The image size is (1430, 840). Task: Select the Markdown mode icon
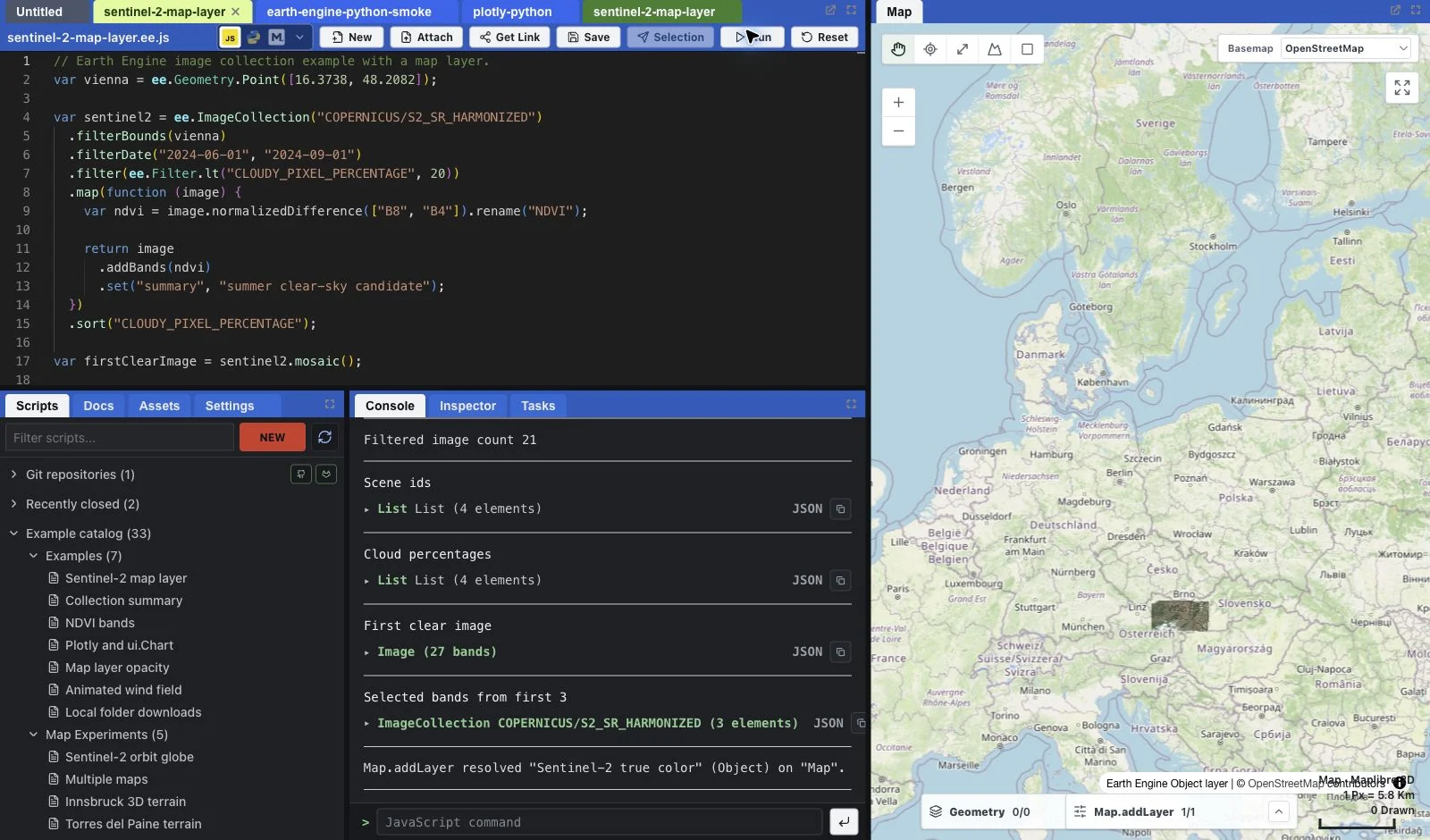pyautogui.click(x=277, y=38)
